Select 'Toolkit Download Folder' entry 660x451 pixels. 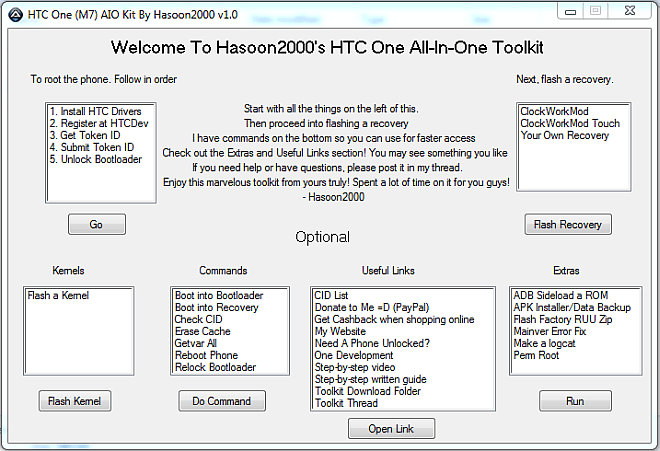367,391
